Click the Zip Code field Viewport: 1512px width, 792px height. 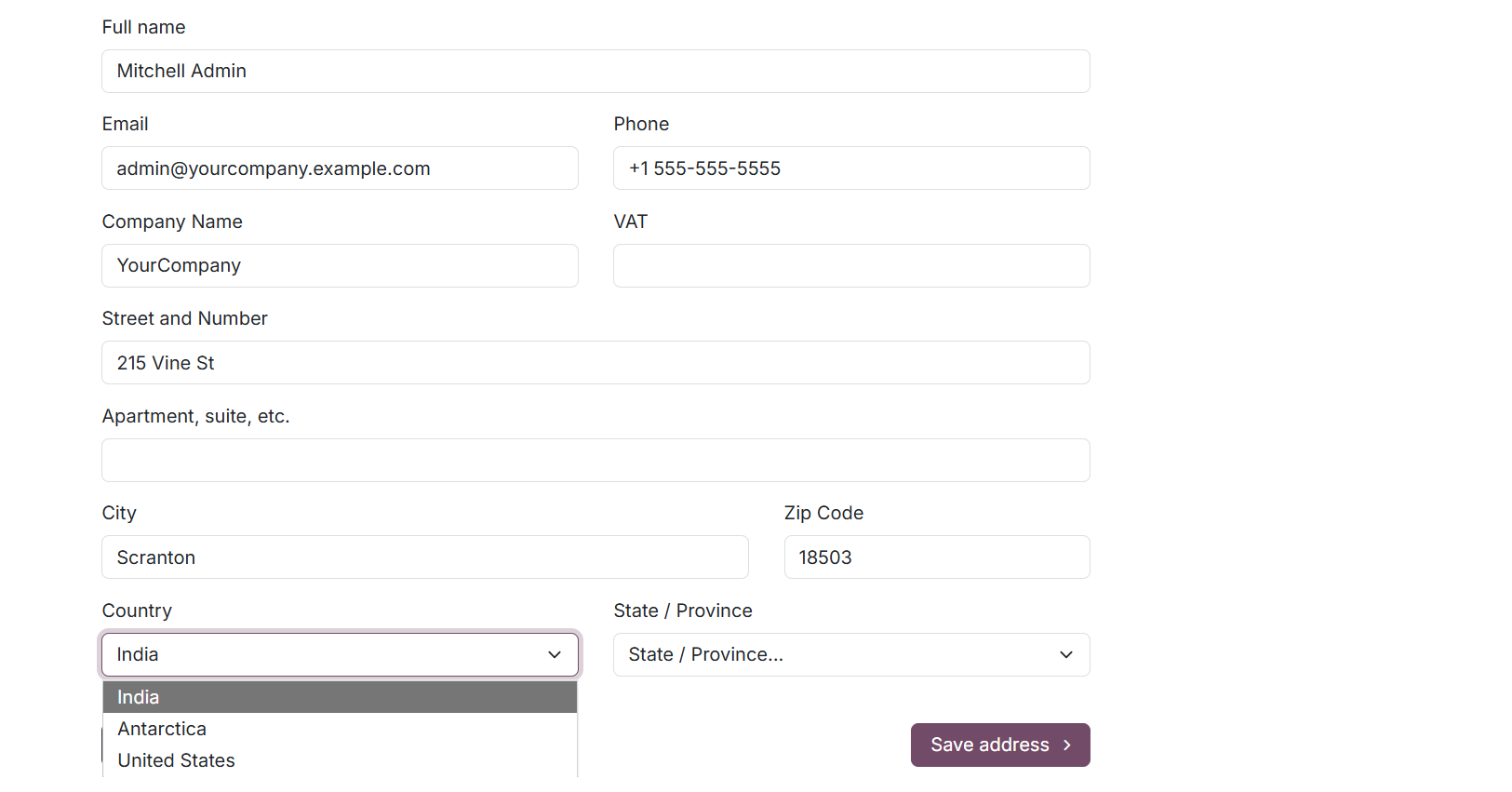(x=936, y=557)
